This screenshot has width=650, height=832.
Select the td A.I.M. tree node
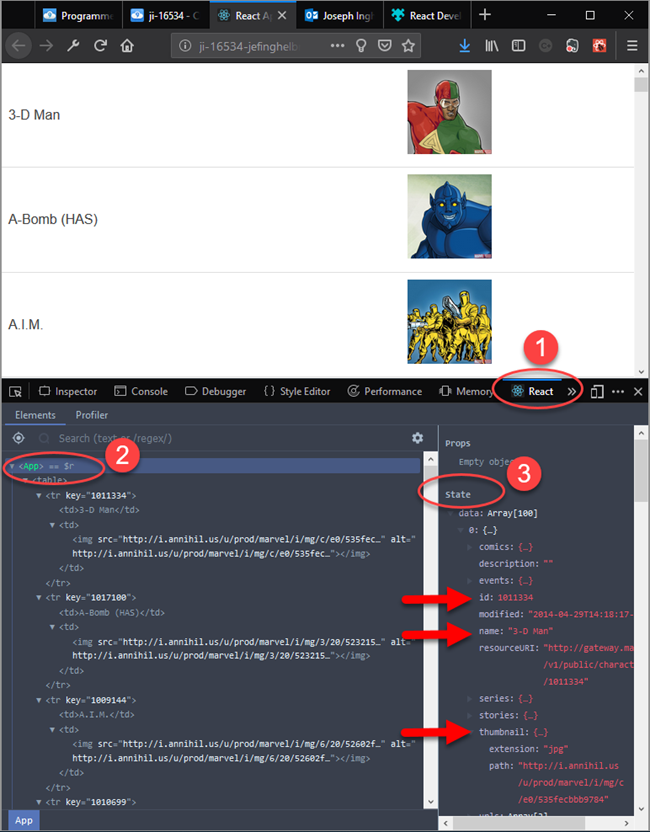coord(97,715)
